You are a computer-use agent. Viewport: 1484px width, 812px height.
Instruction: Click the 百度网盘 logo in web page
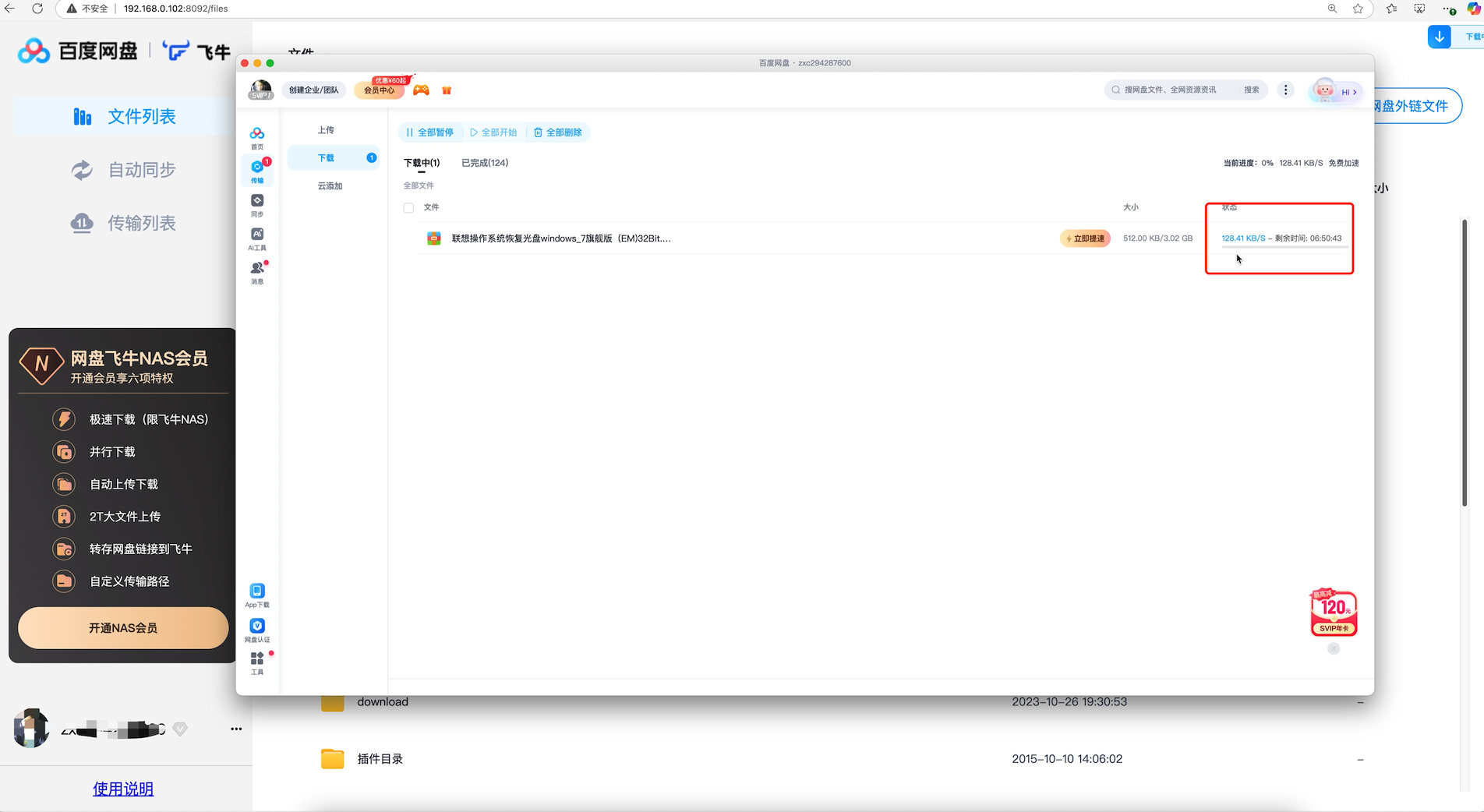(x=78, y=51)
